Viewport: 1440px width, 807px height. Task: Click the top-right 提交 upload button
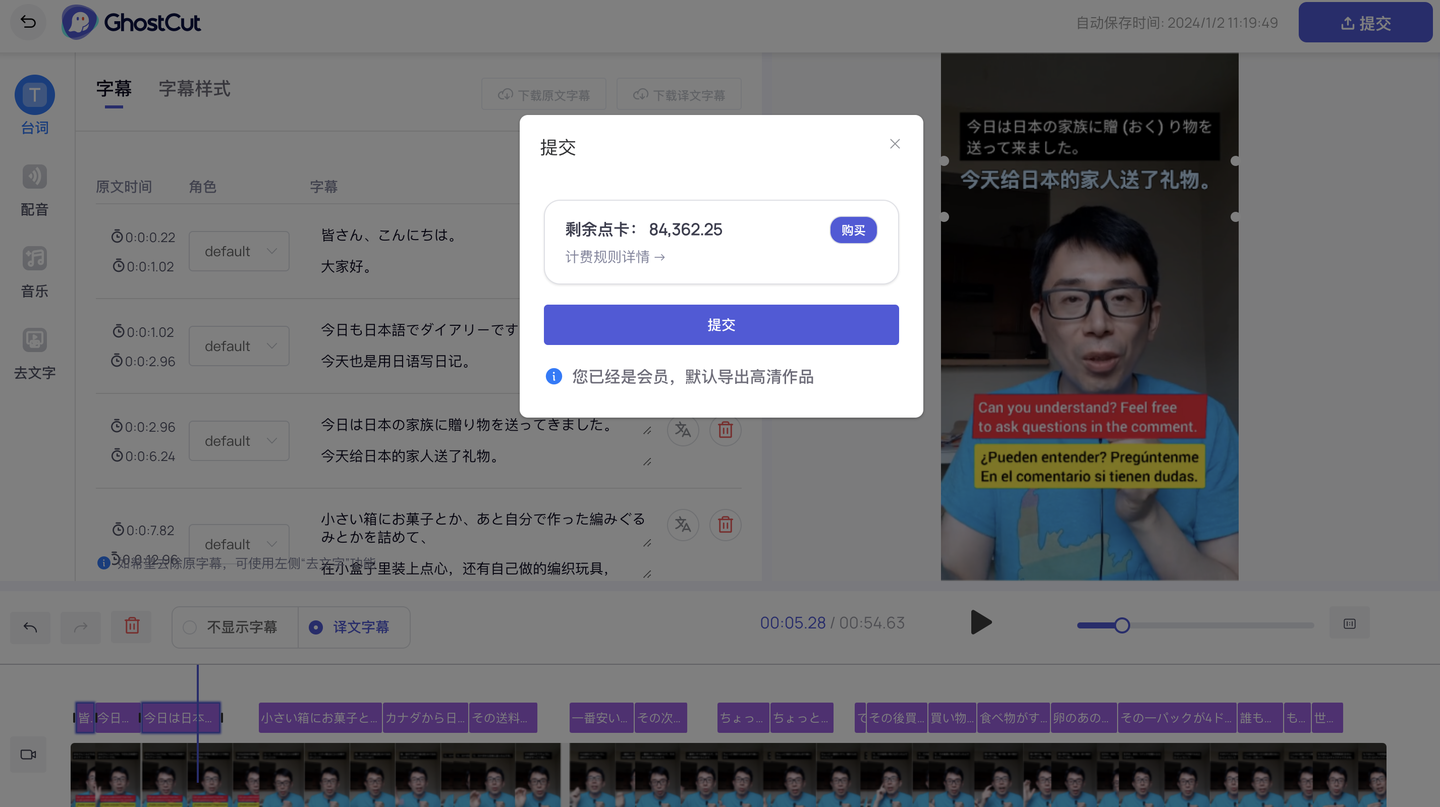pyautogui.click(x=1365, y=22)
